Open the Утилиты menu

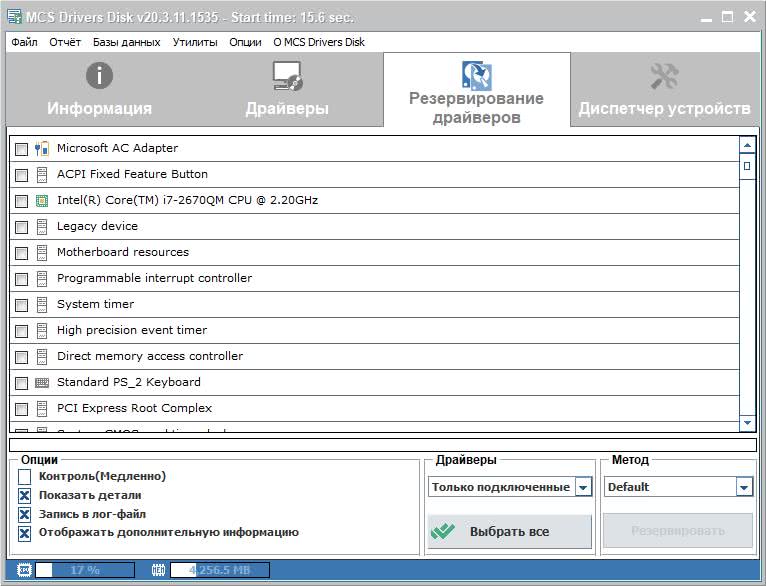(195, 42)
